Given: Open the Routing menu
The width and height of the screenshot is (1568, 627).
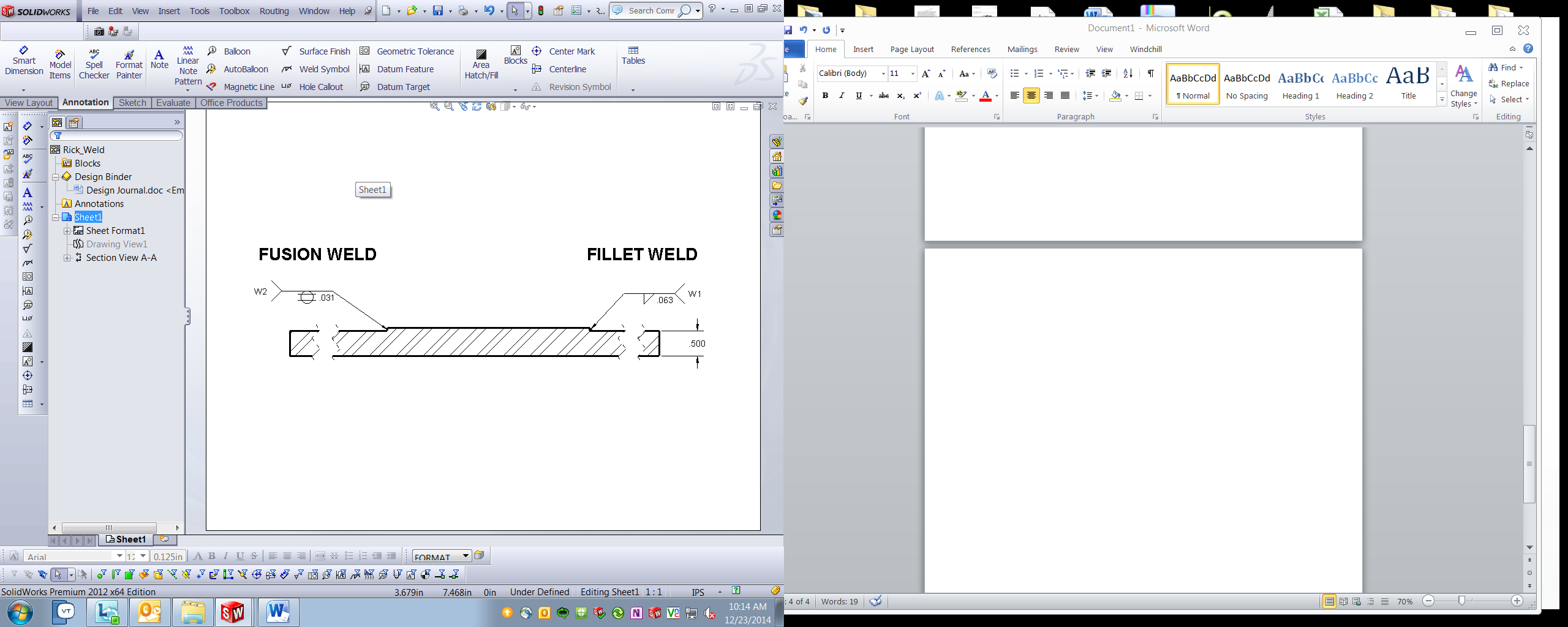Looking at the screenshot, I should (274, 11).
